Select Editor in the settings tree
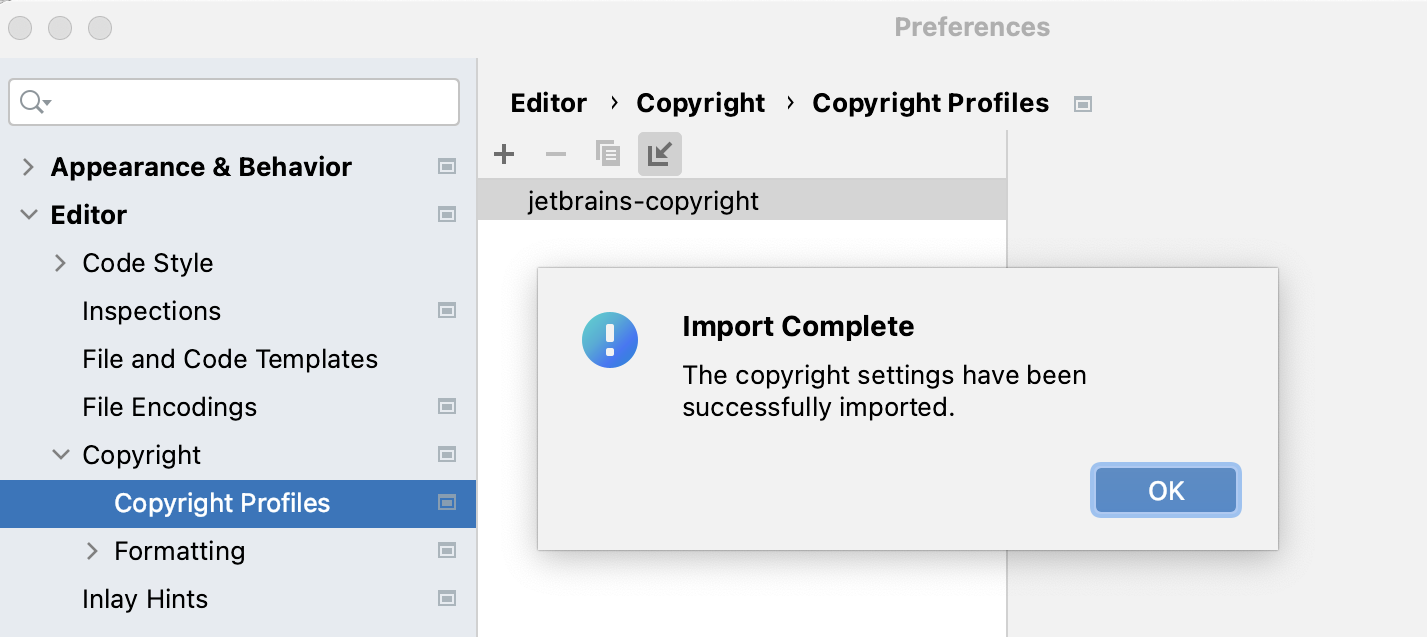The width and height of the screenshot is (1427, 637). (x=89, y=215)
